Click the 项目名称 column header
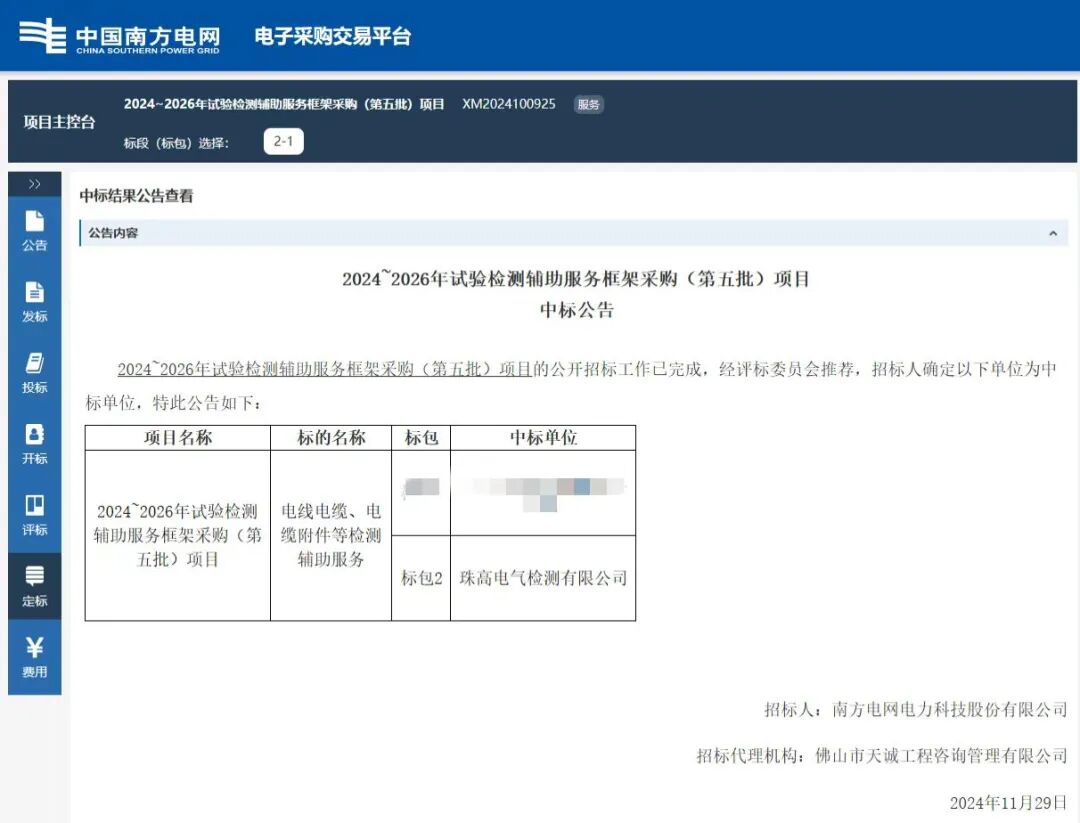The image size is (1080, 823). point(178,437)
